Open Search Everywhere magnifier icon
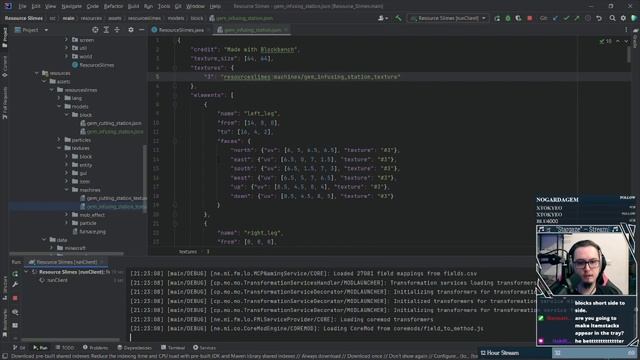 click(x=612, y=18)
